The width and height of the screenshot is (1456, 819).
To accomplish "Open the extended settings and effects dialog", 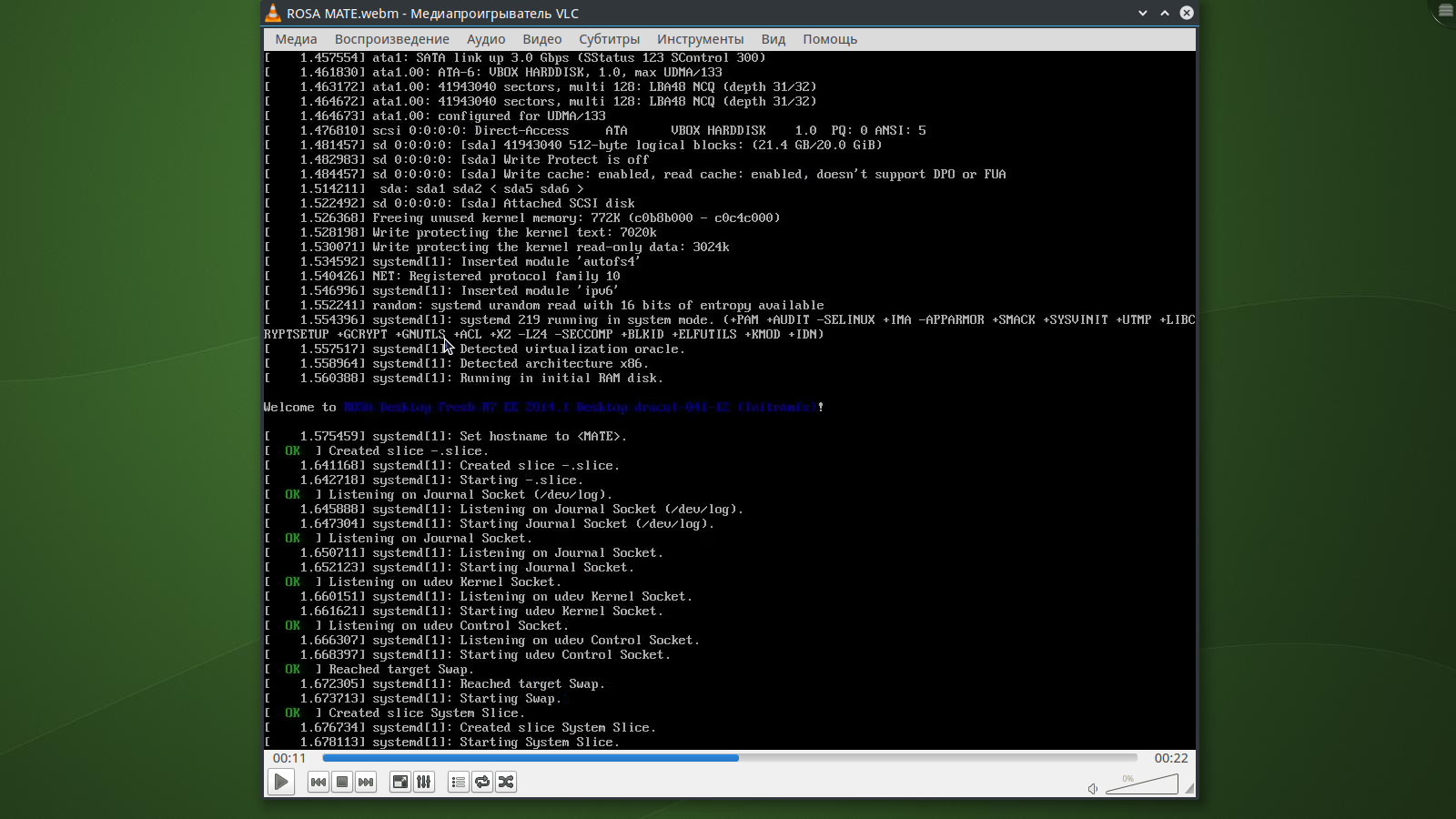I will pyautogui.click(x=424, y=782).
